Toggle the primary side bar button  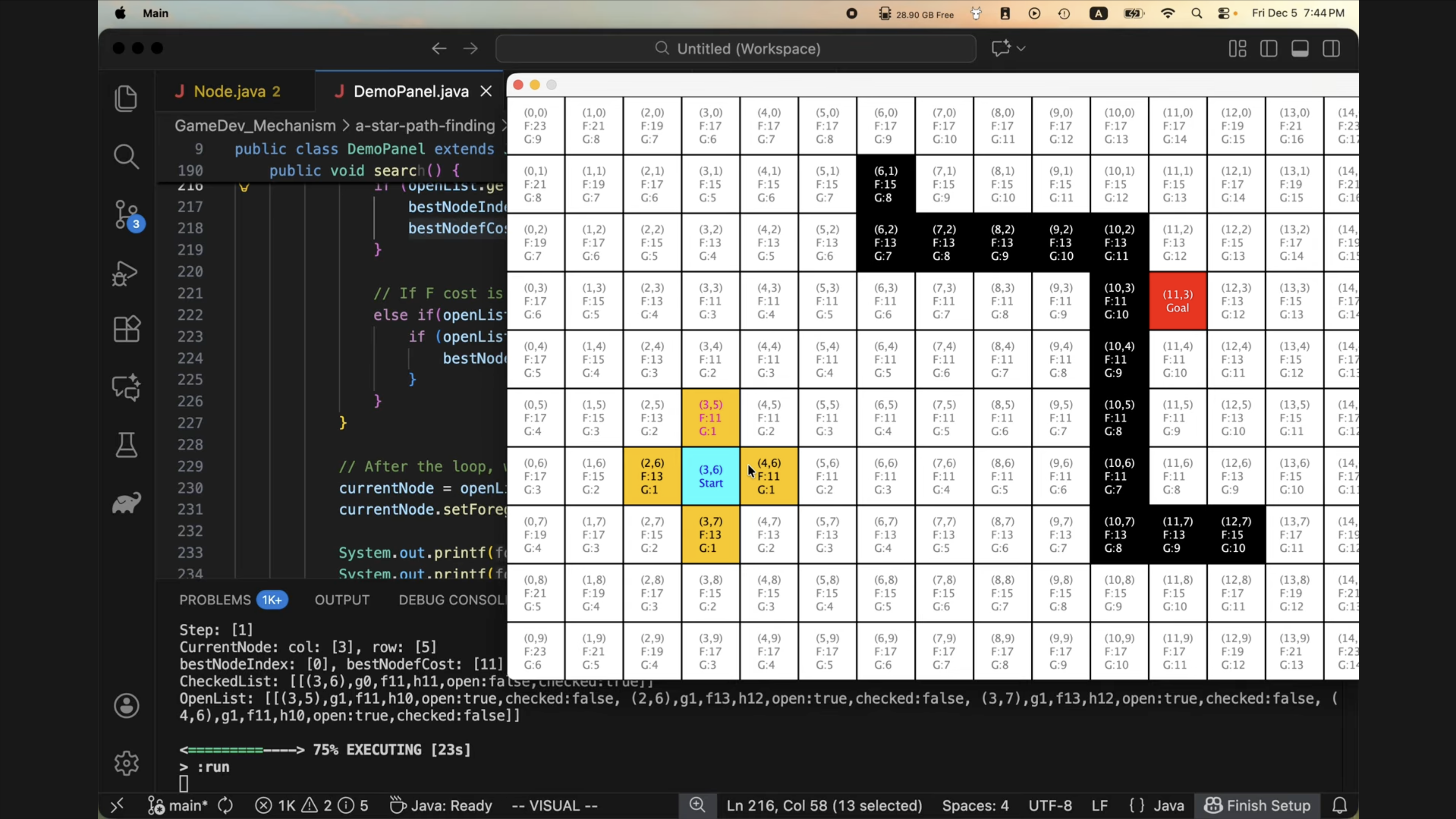point(1268,49)
